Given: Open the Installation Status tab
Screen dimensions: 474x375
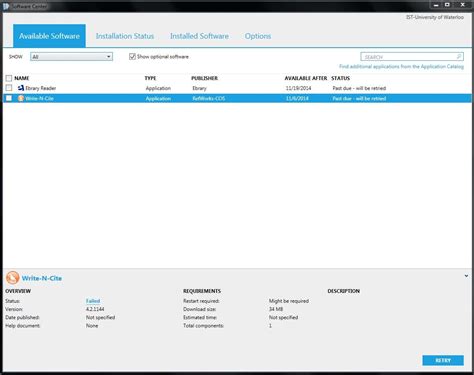Looking at the screenshot, I should (125, 36).
